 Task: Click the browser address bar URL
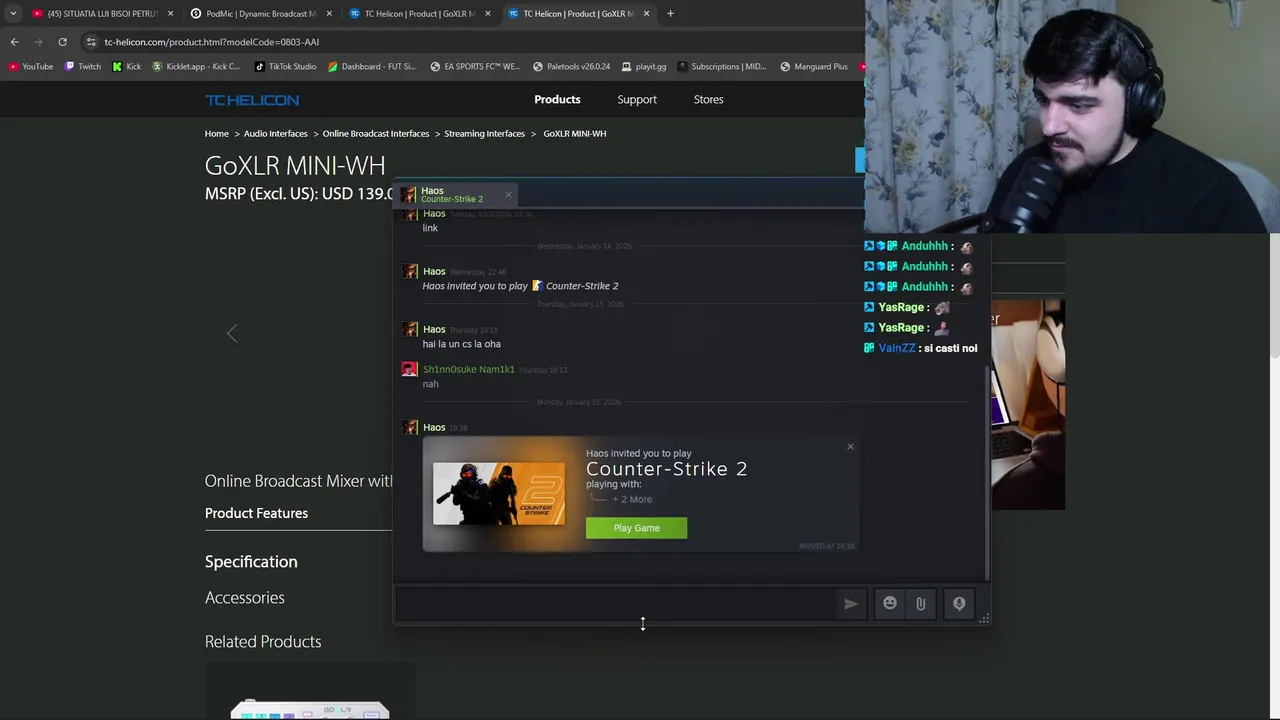click(211, 42)
